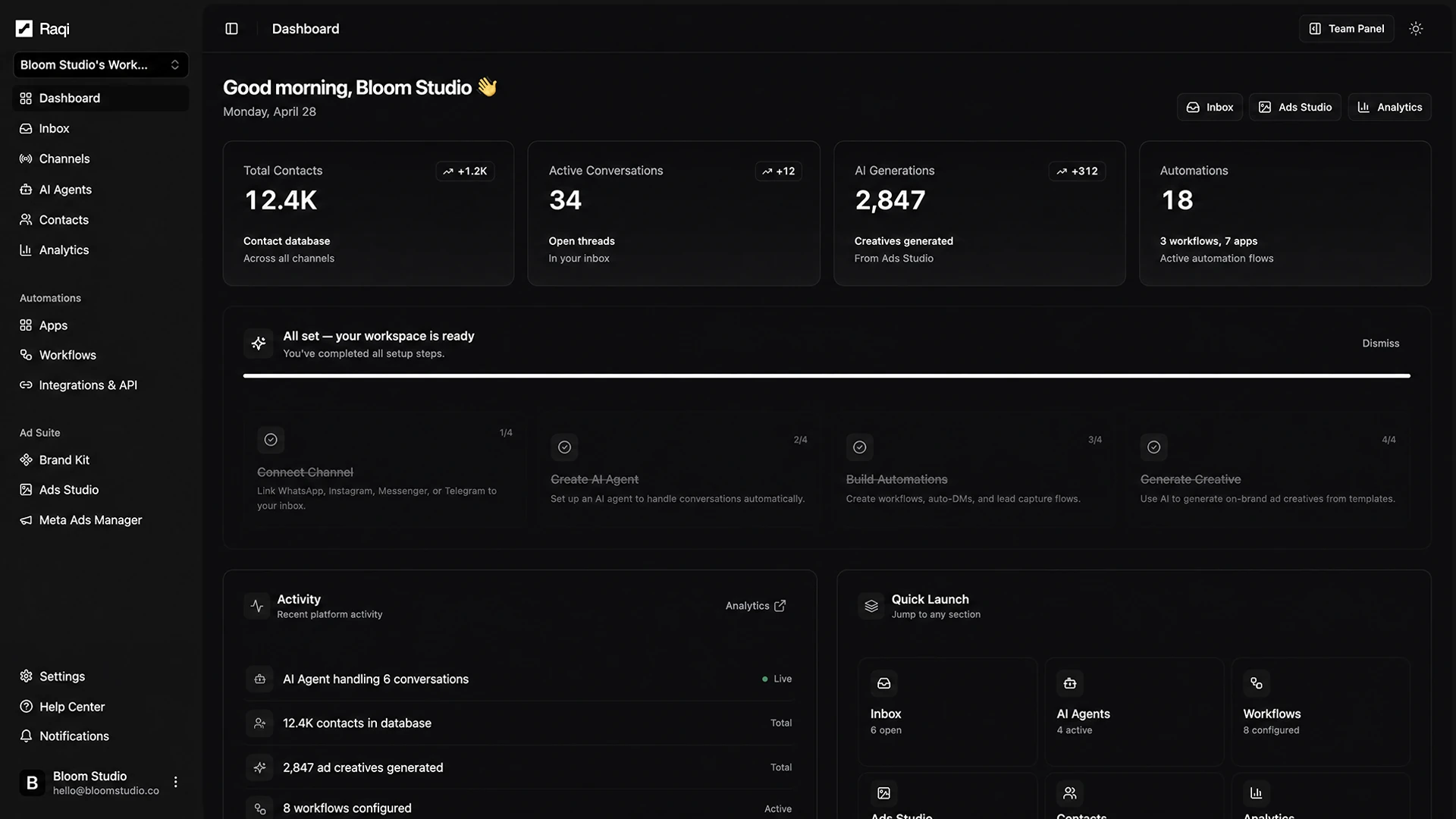The height and width of the screenshot is (819, 1456).
Task: Click the setup progress bar
Action: [827, 375]
